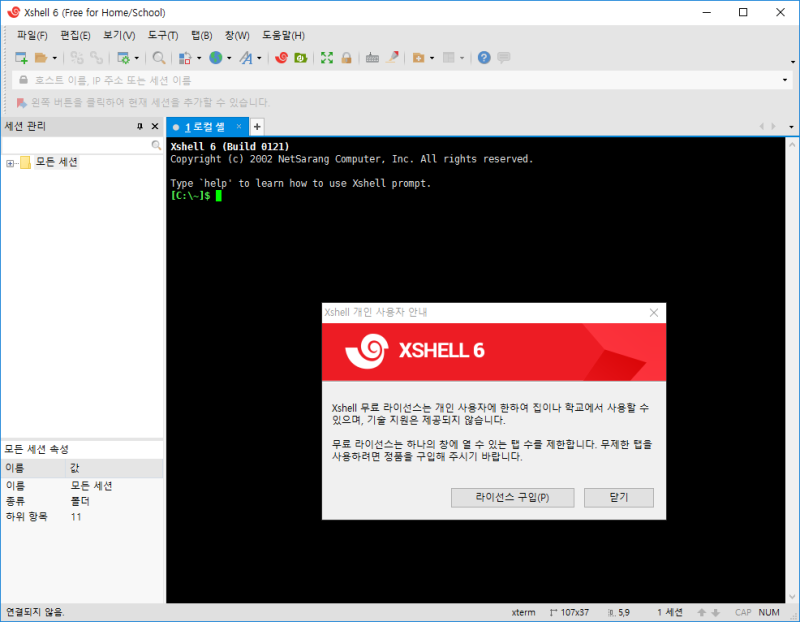
Task: Click the globe encoding icon
Action: 216,58
